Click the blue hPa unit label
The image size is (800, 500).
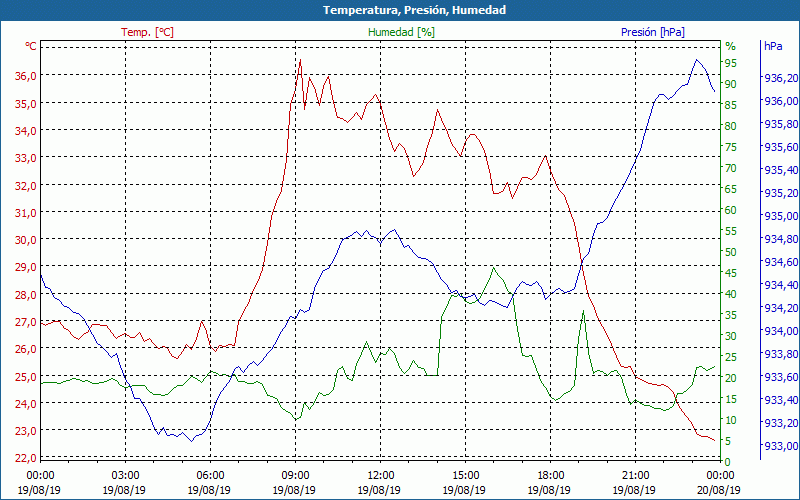pos(773,45)
